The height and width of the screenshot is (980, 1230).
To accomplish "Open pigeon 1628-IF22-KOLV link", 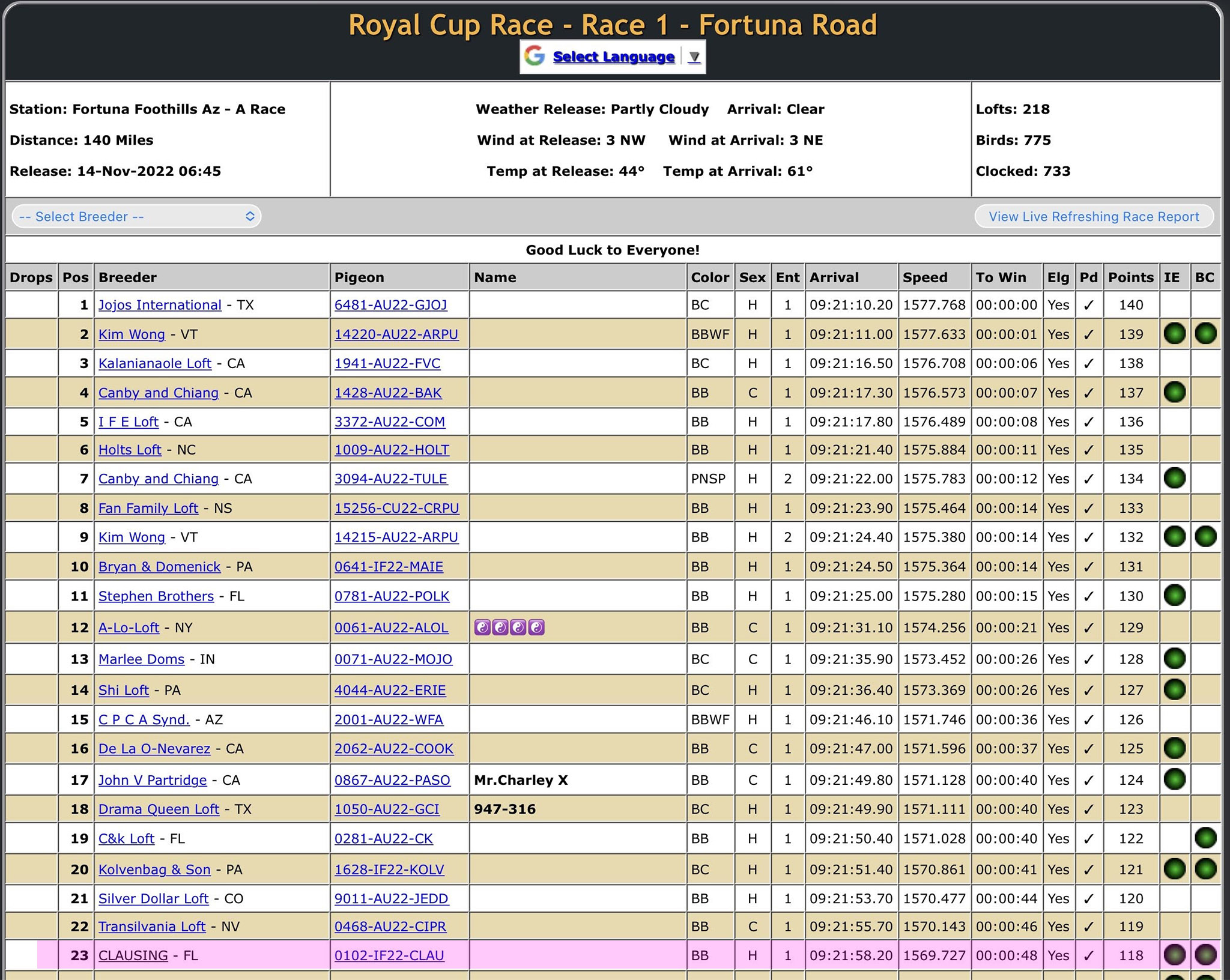I will 389,870.
